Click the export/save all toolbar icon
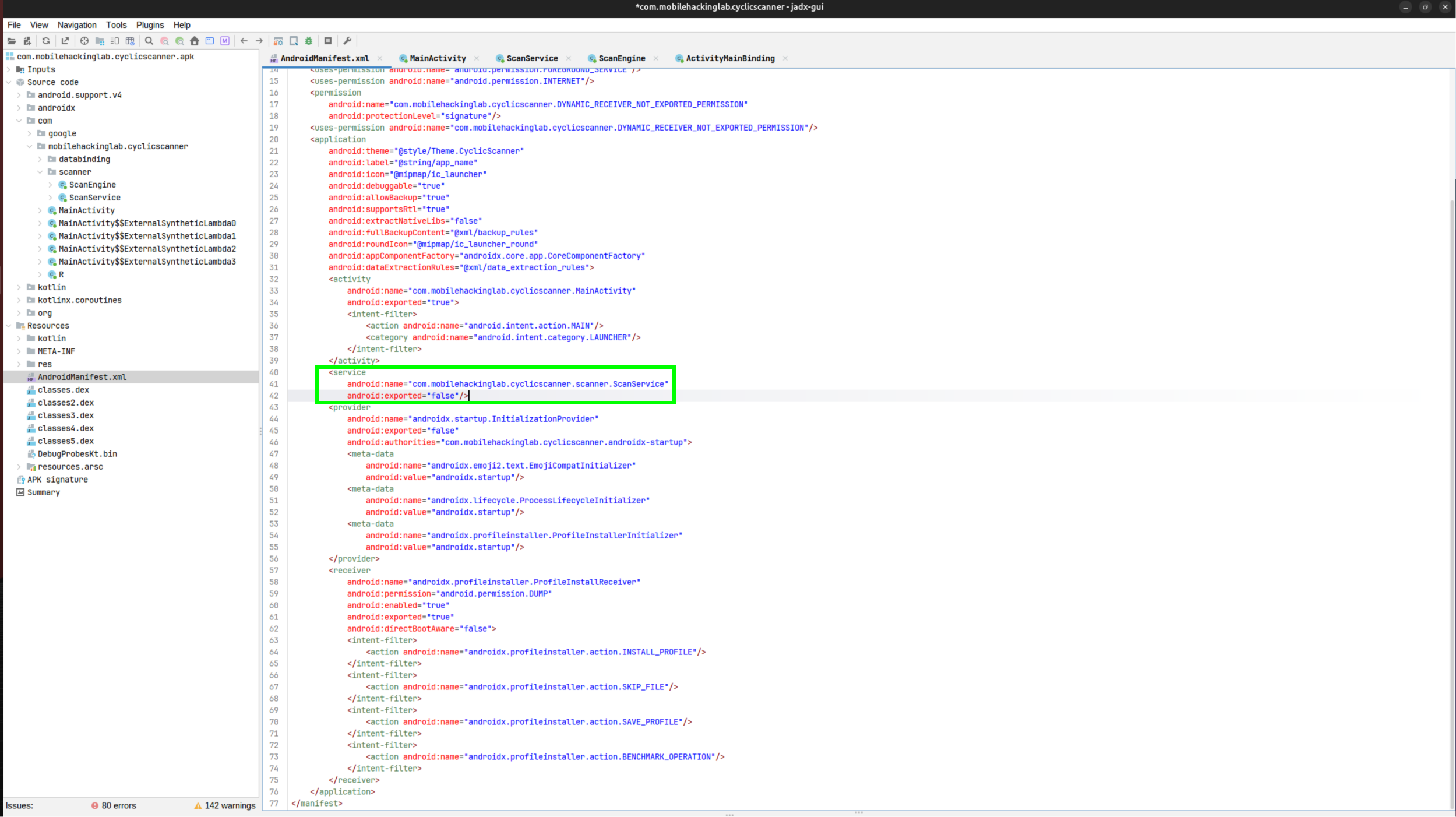The height and width of the screenshot is (817, 1456). pos(65,41)
